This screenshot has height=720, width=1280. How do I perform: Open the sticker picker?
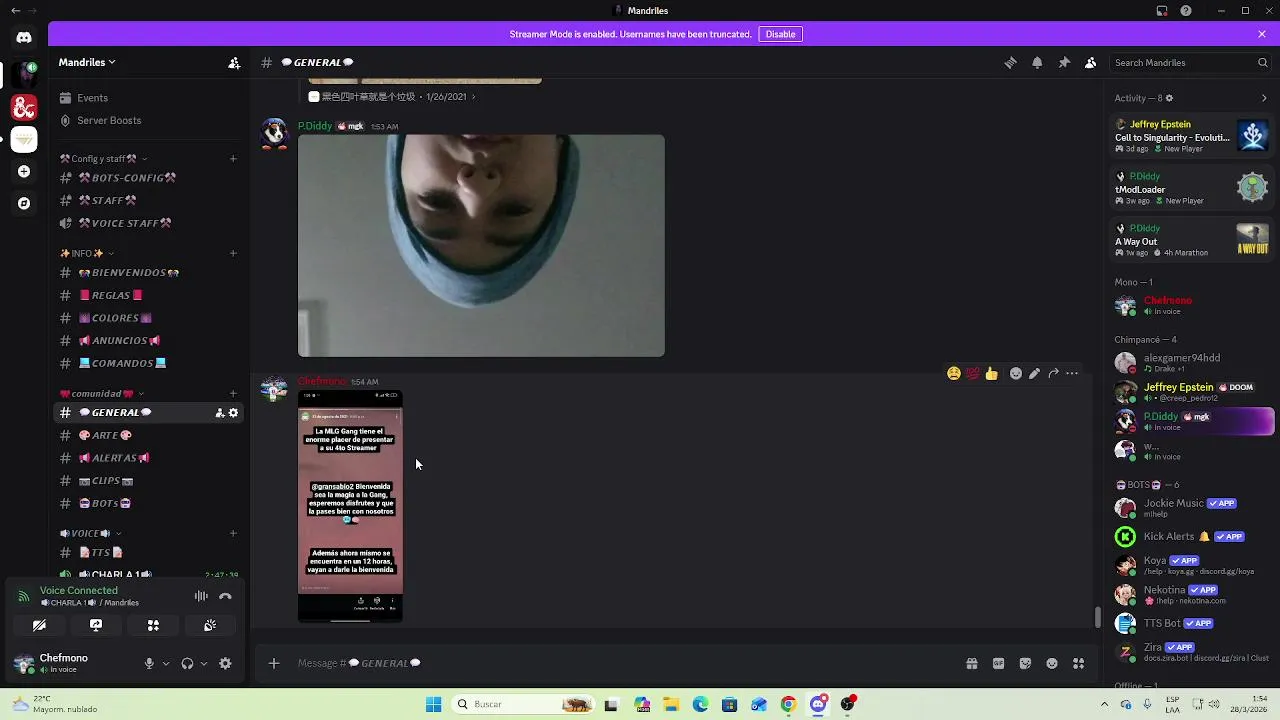click(1025, 663)
